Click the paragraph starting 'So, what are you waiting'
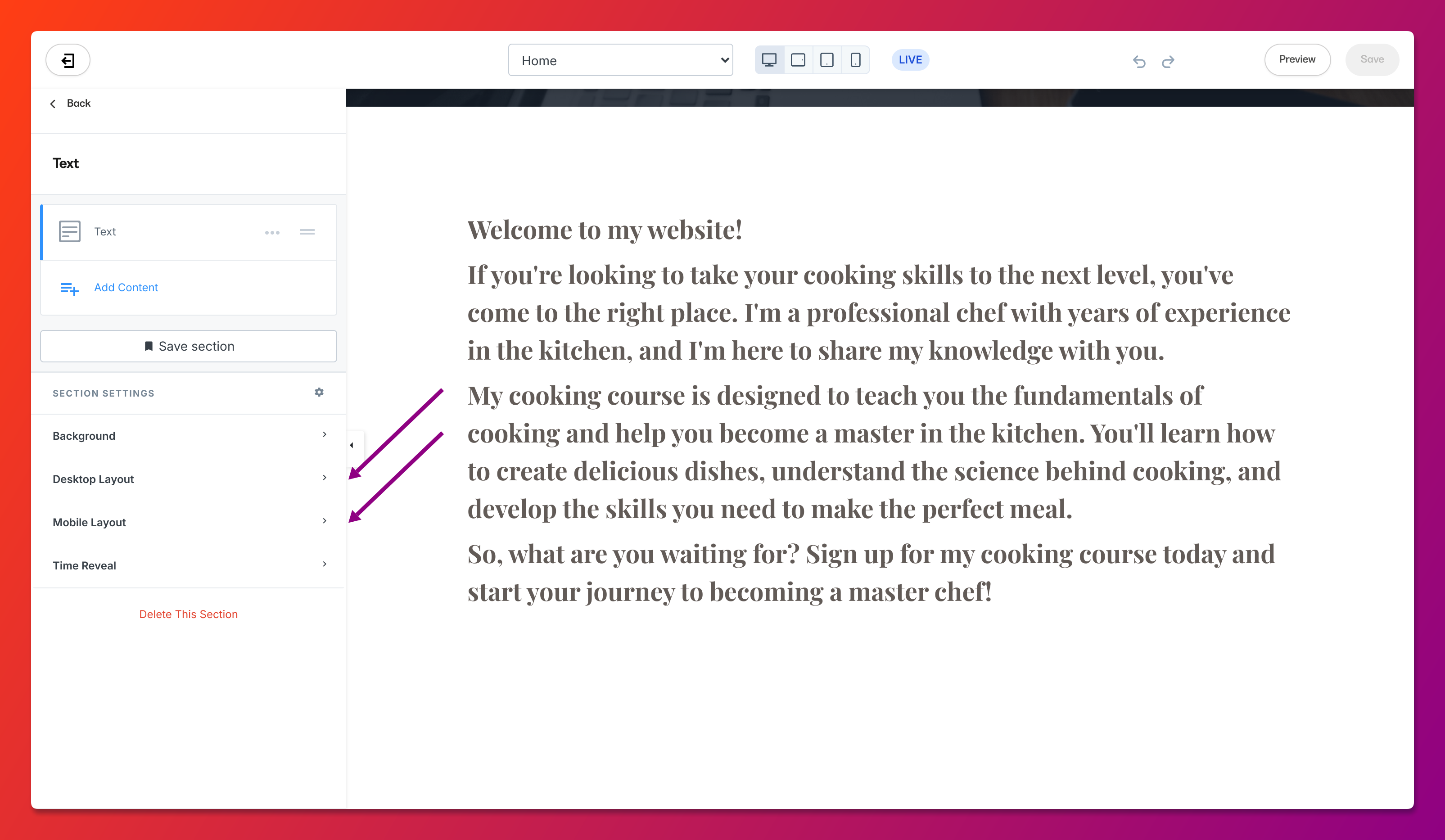The image size is (1445, 840). 871,573
